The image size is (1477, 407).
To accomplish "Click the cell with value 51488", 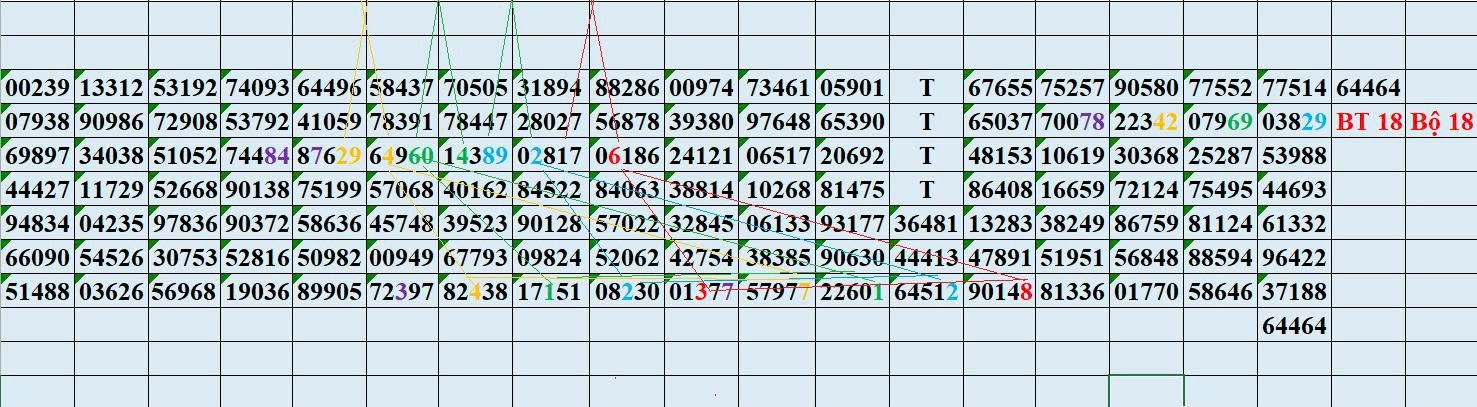I will point(37,292).
